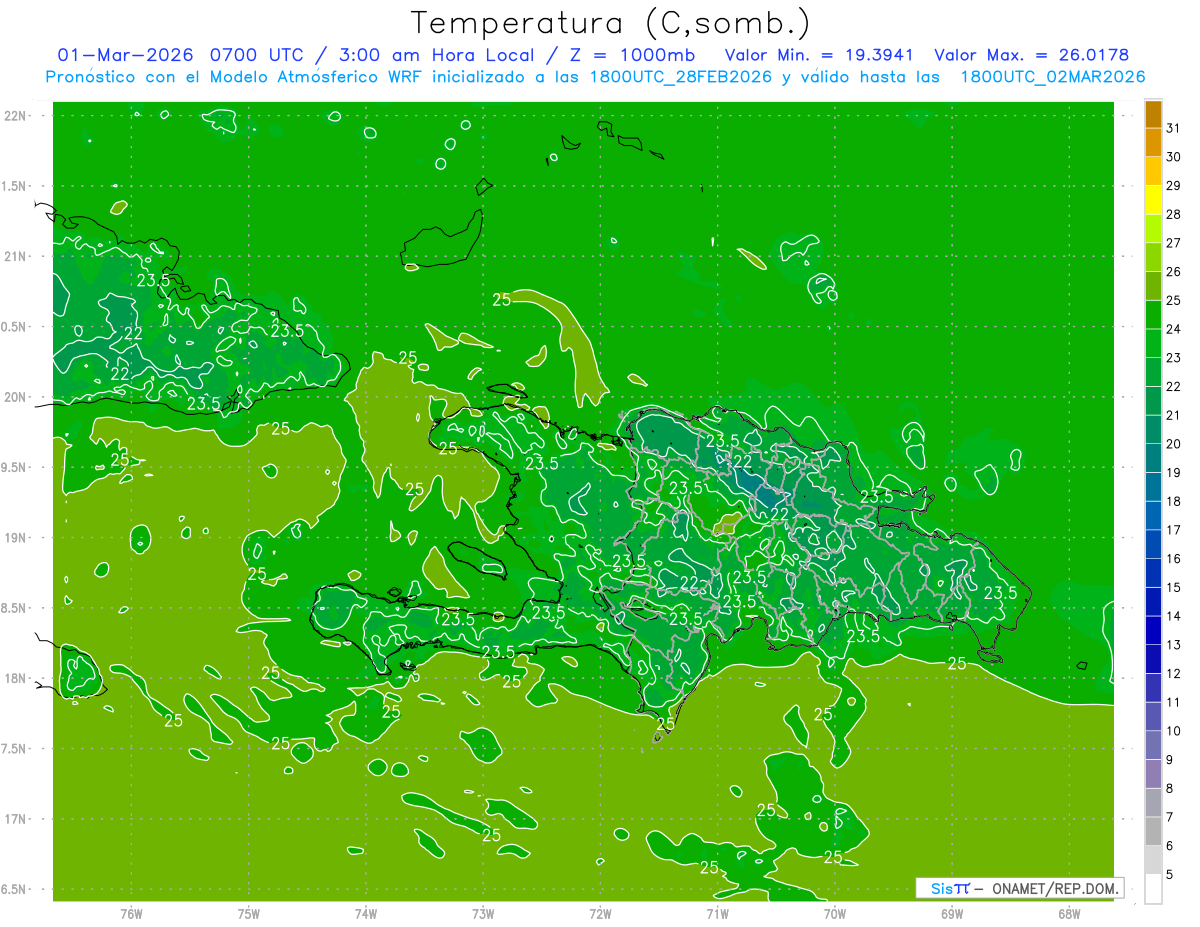
Task: Click the teal swatch between 19 and 20
Action: pos(1153,458)
